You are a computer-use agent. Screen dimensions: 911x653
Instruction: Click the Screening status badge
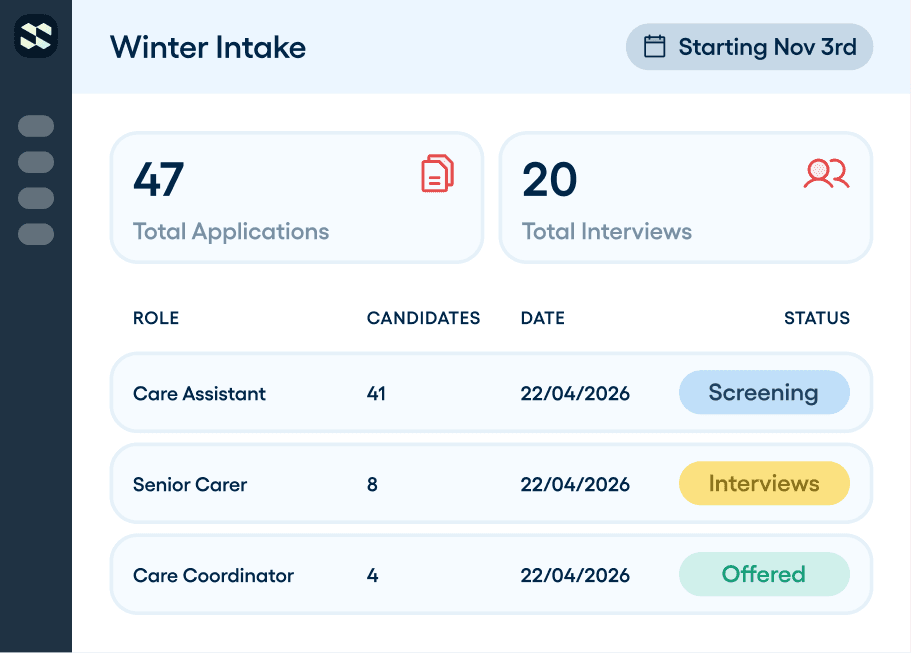tap(764, 392)
